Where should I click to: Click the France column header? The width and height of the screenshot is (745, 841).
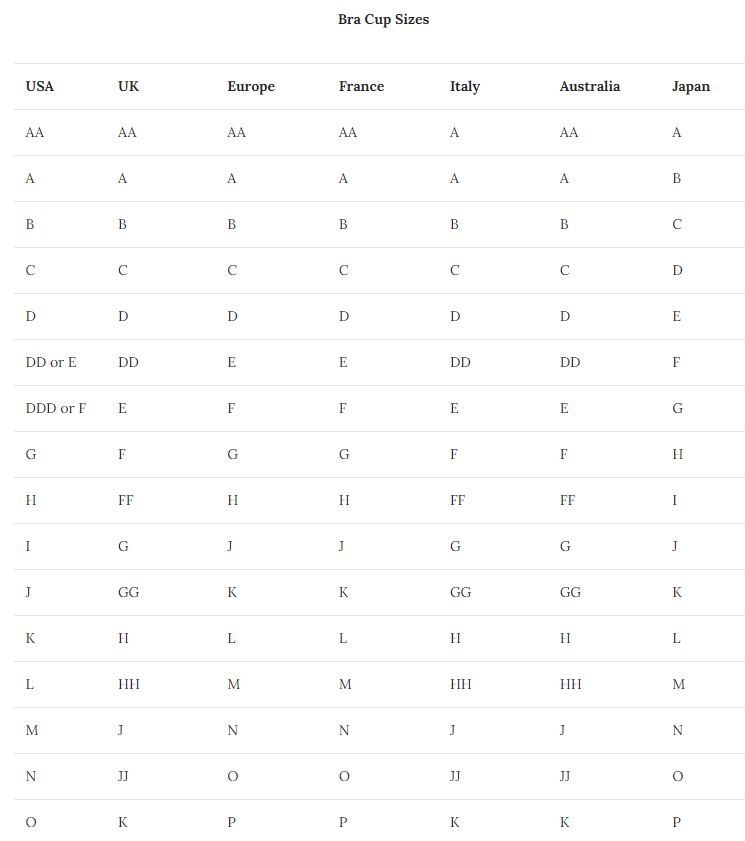click(361, 86)
